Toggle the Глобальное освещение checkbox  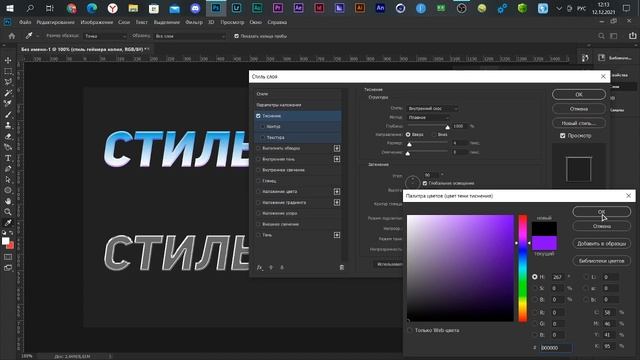(425, 183)
